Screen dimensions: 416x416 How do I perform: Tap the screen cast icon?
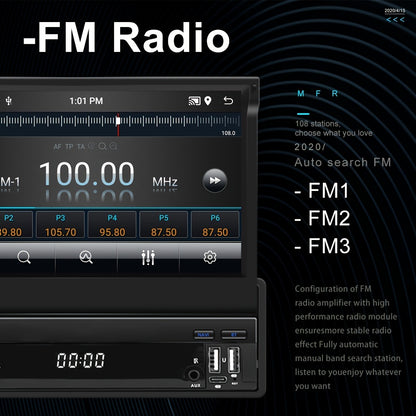pyautogui.click(x=194, y=101)
